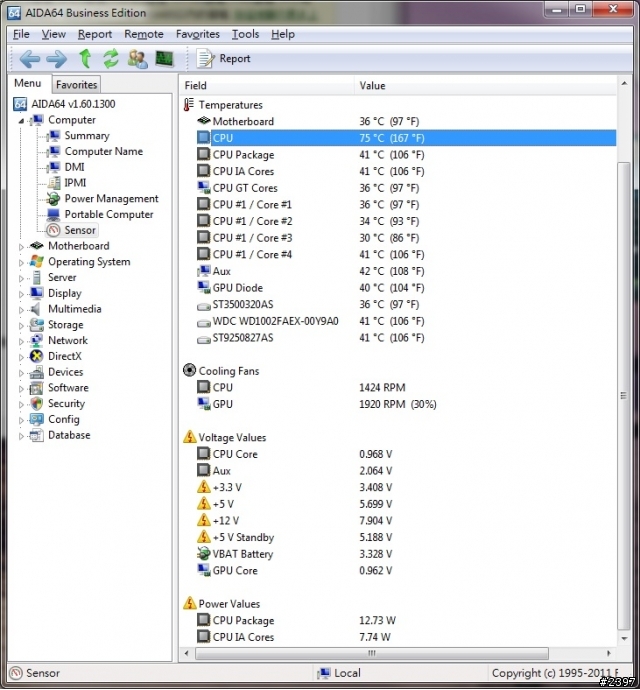The image size is (640, 690).
Task: Select the Portable Computer tree item
Action: coord(109,214)
